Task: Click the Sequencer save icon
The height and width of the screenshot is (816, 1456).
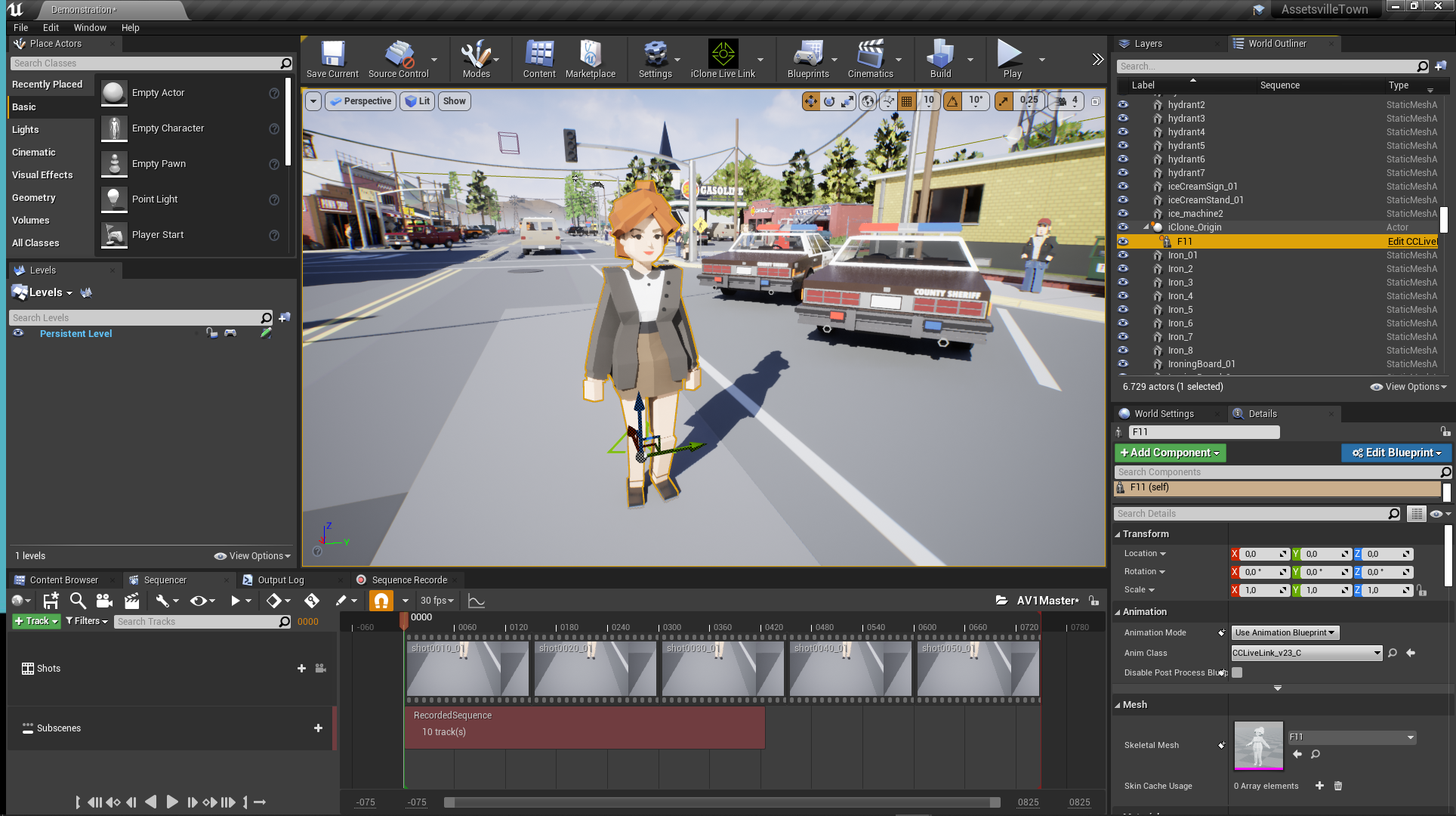Action: [51, 601]
